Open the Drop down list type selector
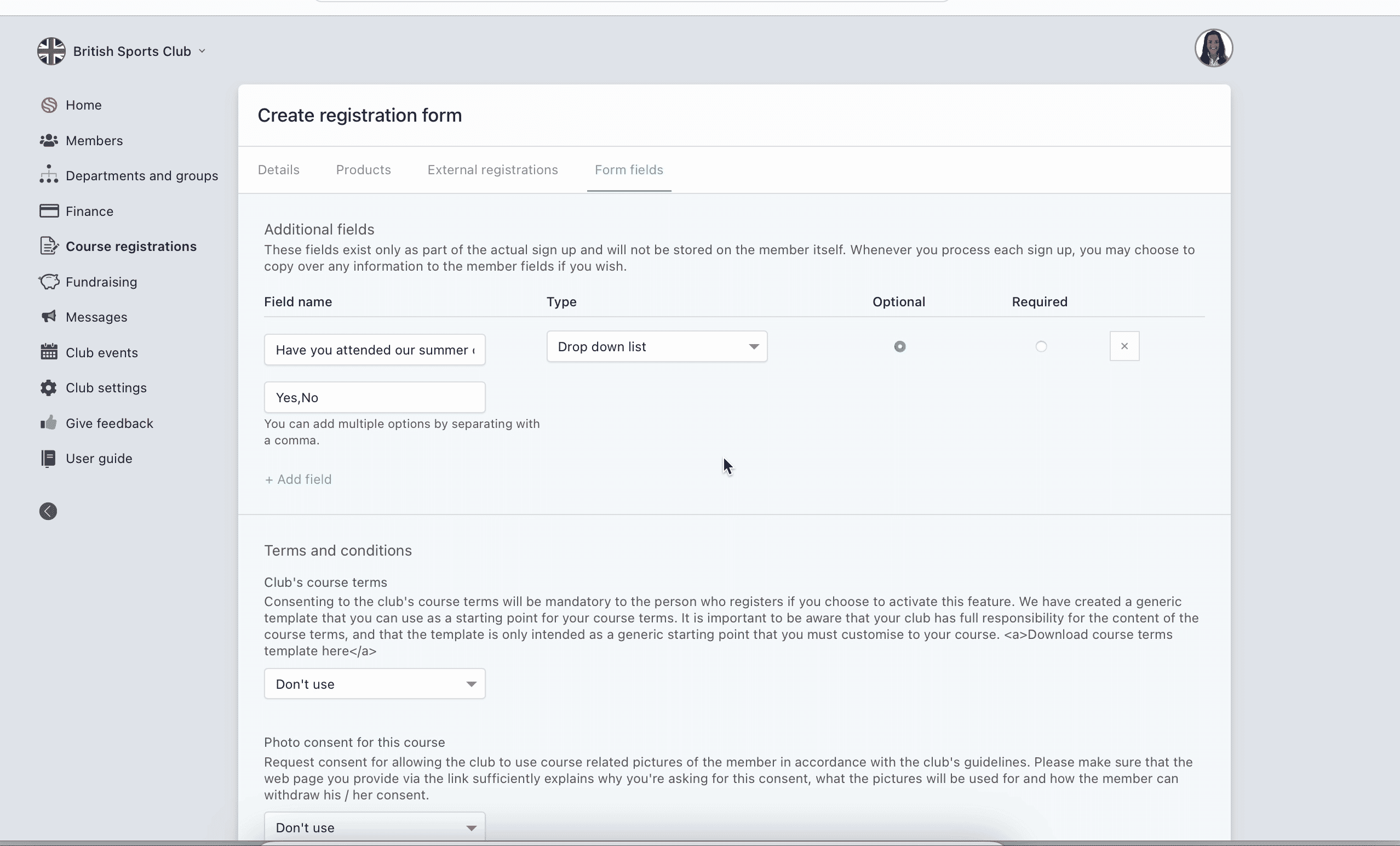Viewport: 1400px width, 846px height. [656, 346]
